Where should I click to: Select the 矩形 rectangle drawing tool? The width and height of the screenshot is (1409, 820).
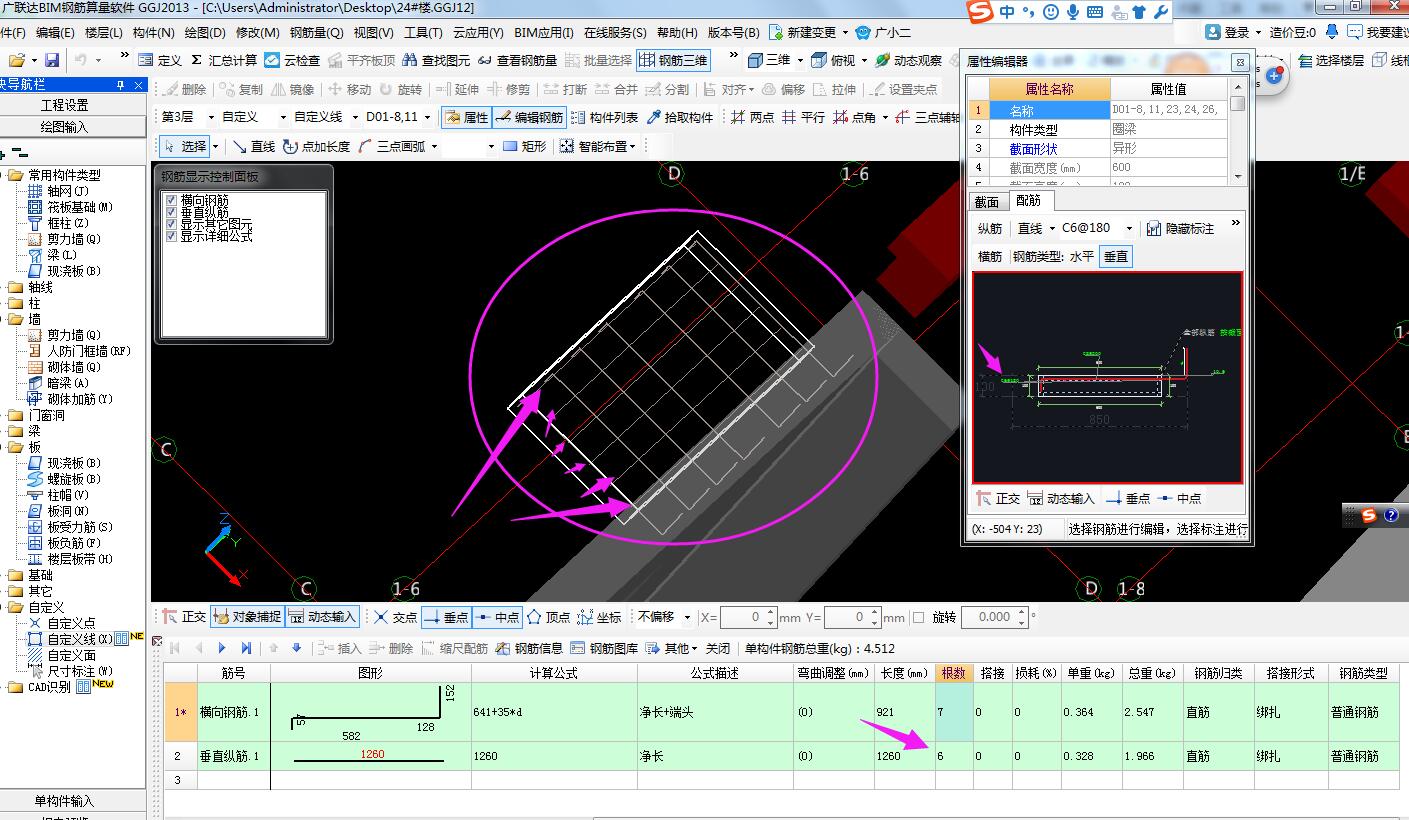524,146
